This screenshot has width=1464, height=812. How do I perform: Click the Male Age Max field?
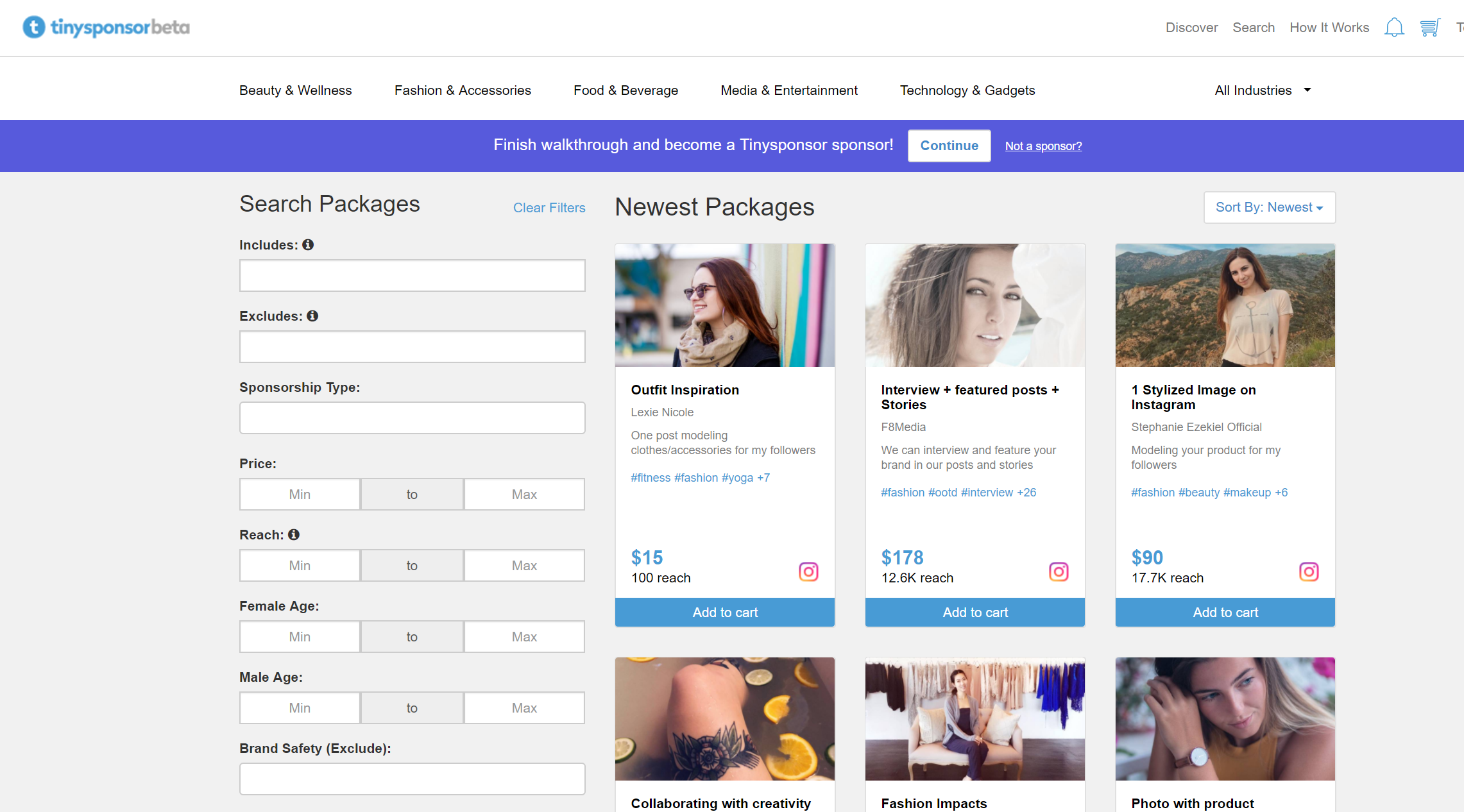[524, 707]
